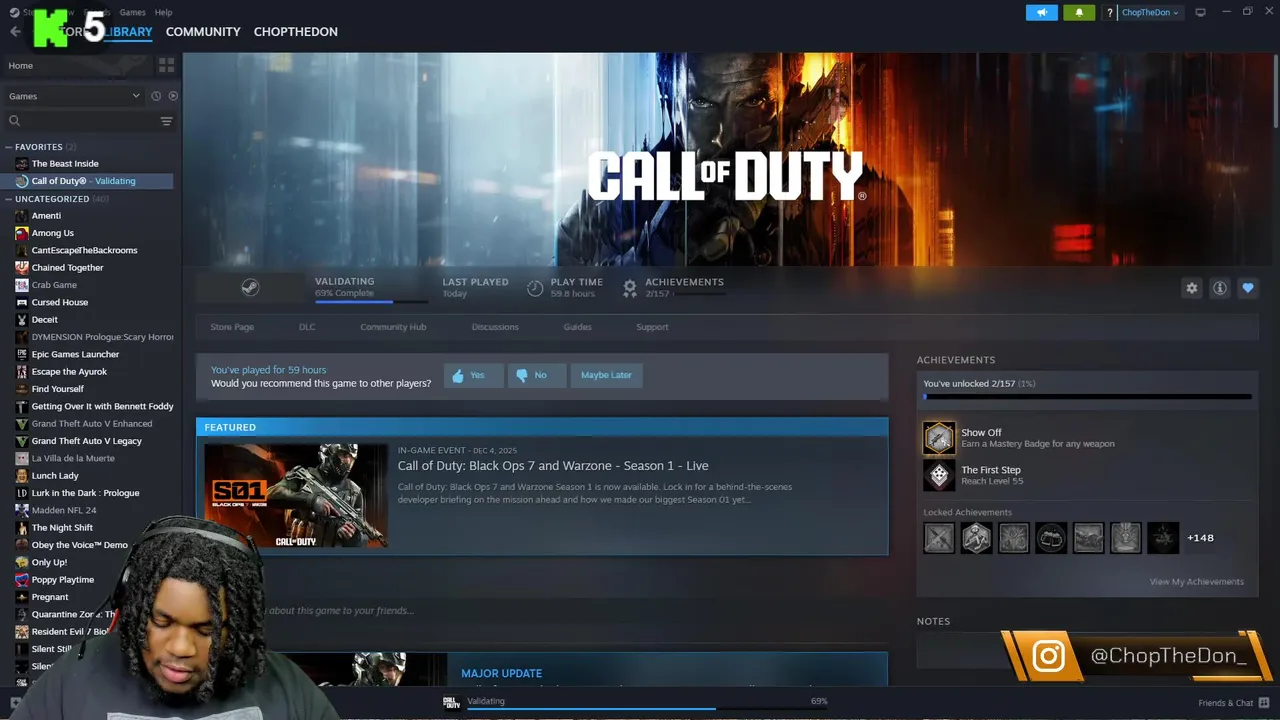This screenshot has width=1280, height=720.
Task: Click the achievements gear icon in stats bar
Action: point(629,288)
